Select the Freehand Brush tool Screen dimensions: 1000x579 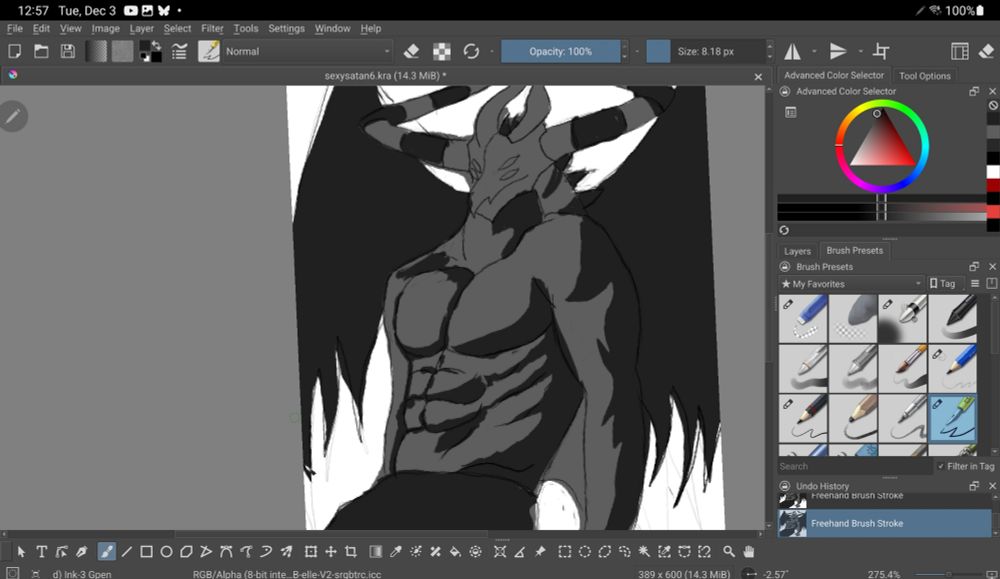(x=106, y=551)
